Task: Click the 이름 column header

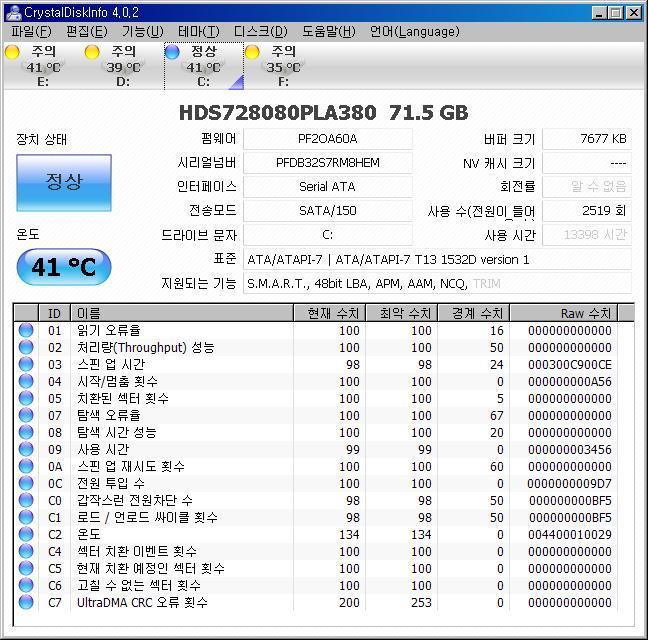Action: [182, 313]
